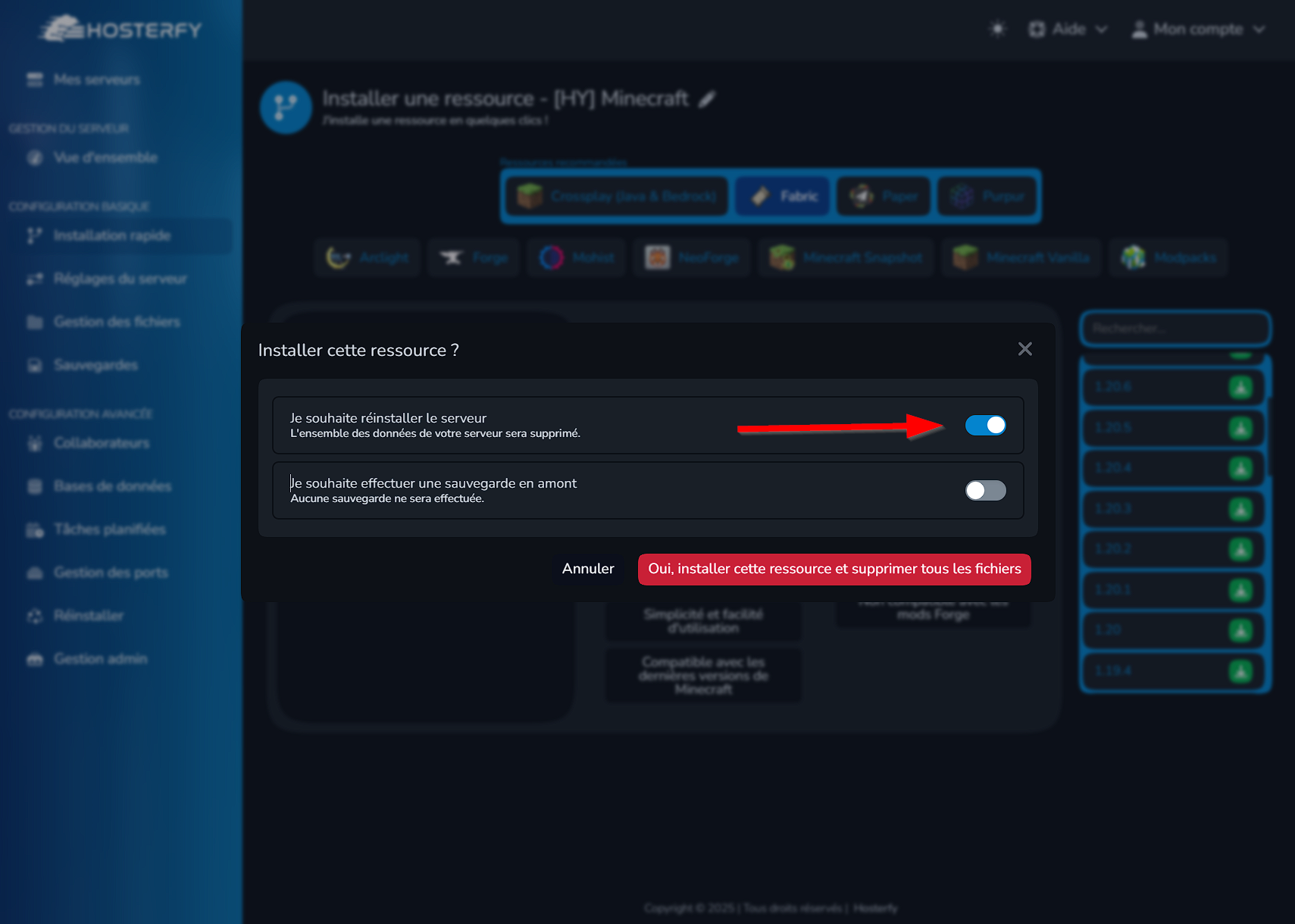1295x924 pixels.
Task: Click the Tâches planifiées sidebar icon
Action: [35, 529]
